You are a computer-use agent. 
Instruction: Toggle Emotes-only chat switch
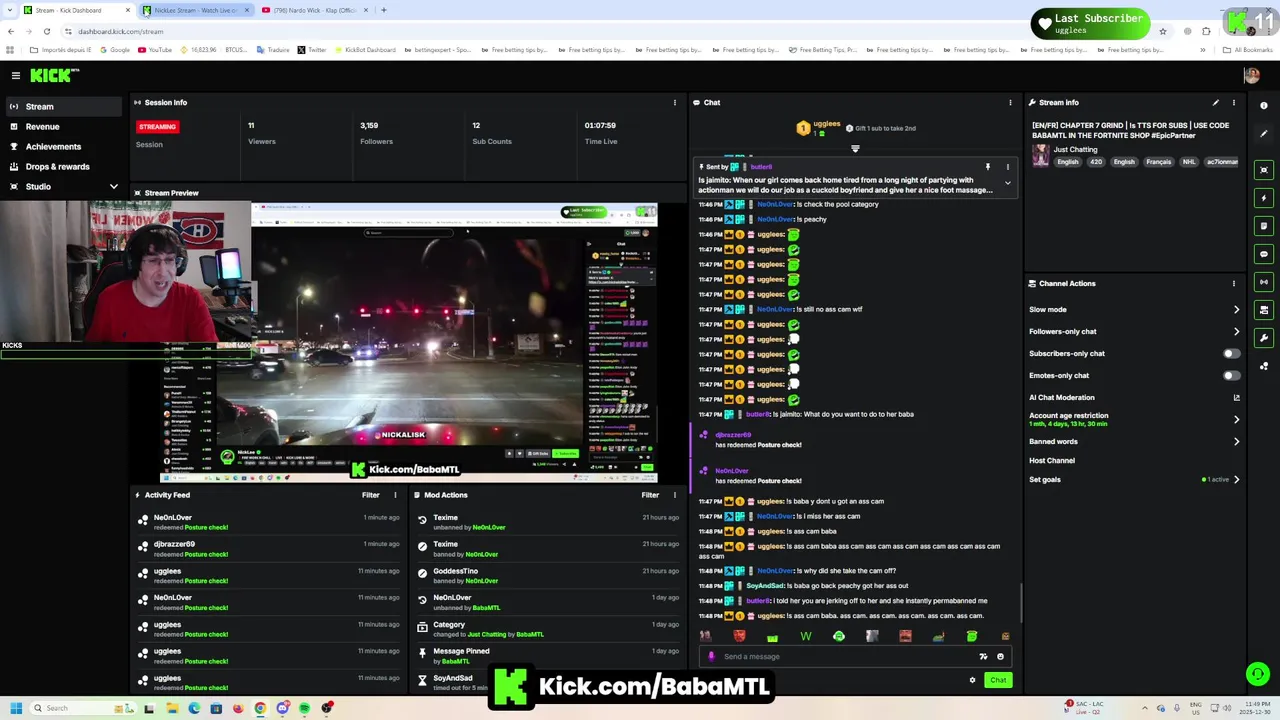(x=1231, y=376)
